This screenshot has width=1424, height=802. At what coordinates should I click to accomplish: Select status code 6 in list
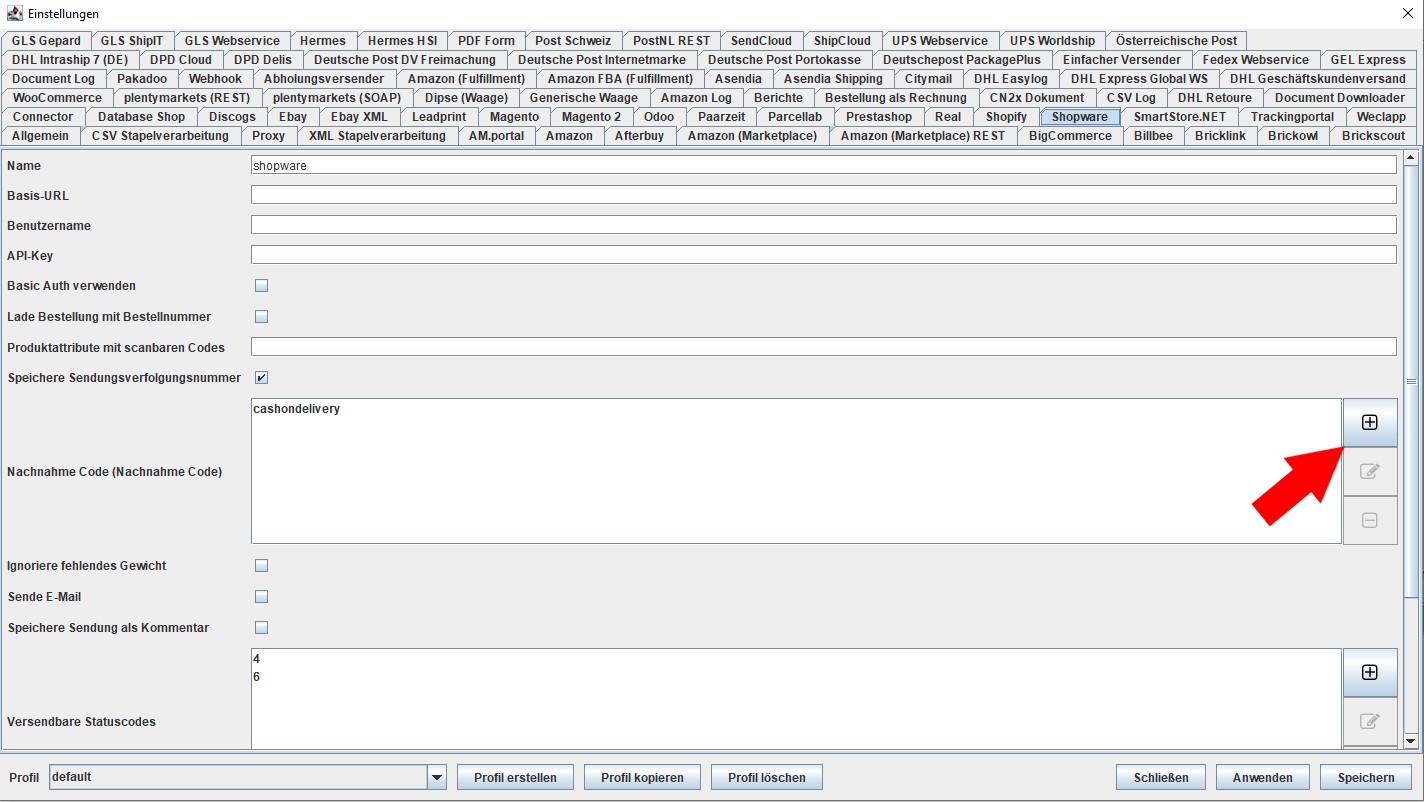click(x=796, y=677)
